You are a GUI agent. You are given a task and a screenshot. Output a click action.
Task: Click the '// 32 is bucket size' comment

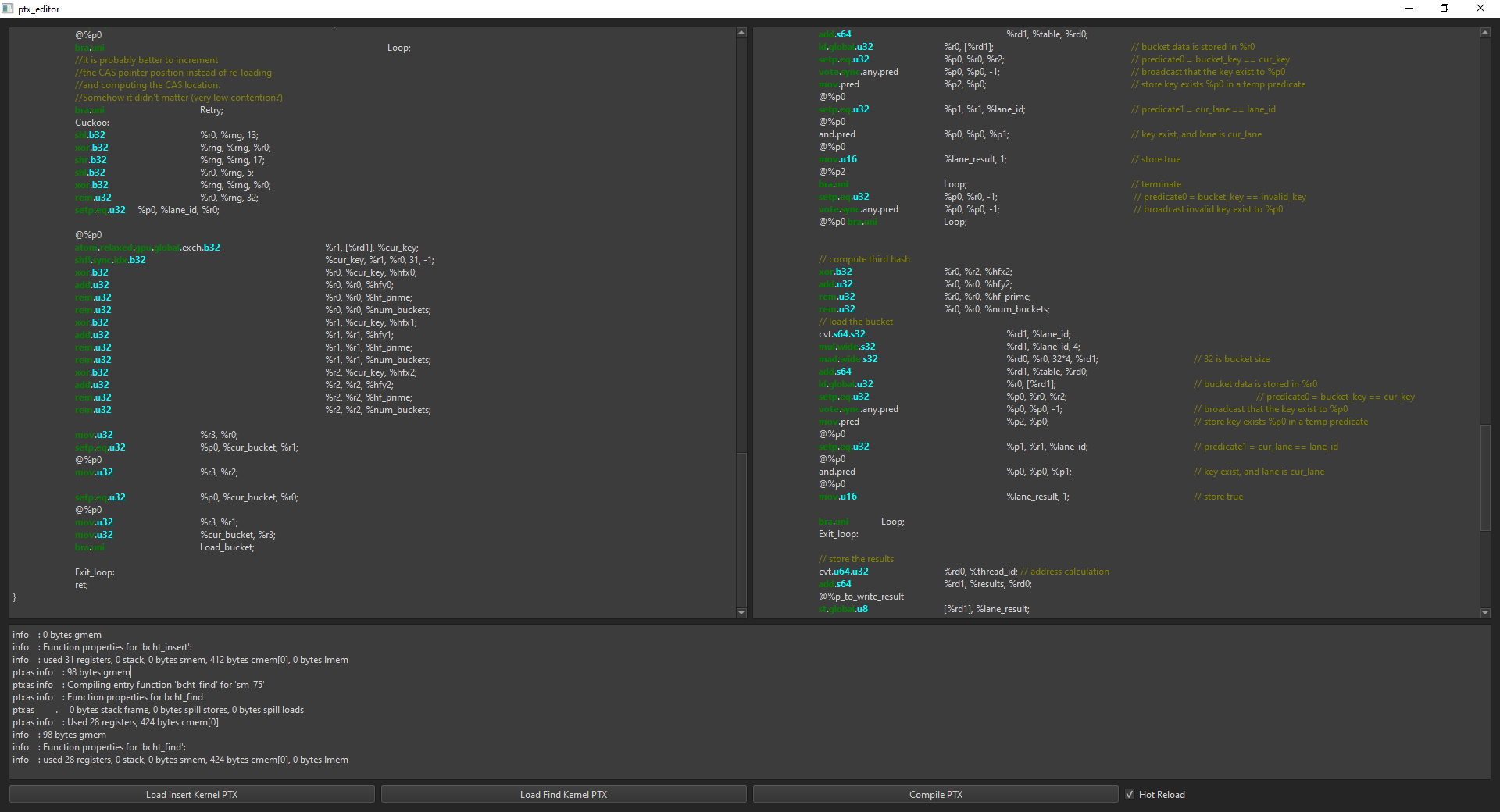[x=1231, y=359]
